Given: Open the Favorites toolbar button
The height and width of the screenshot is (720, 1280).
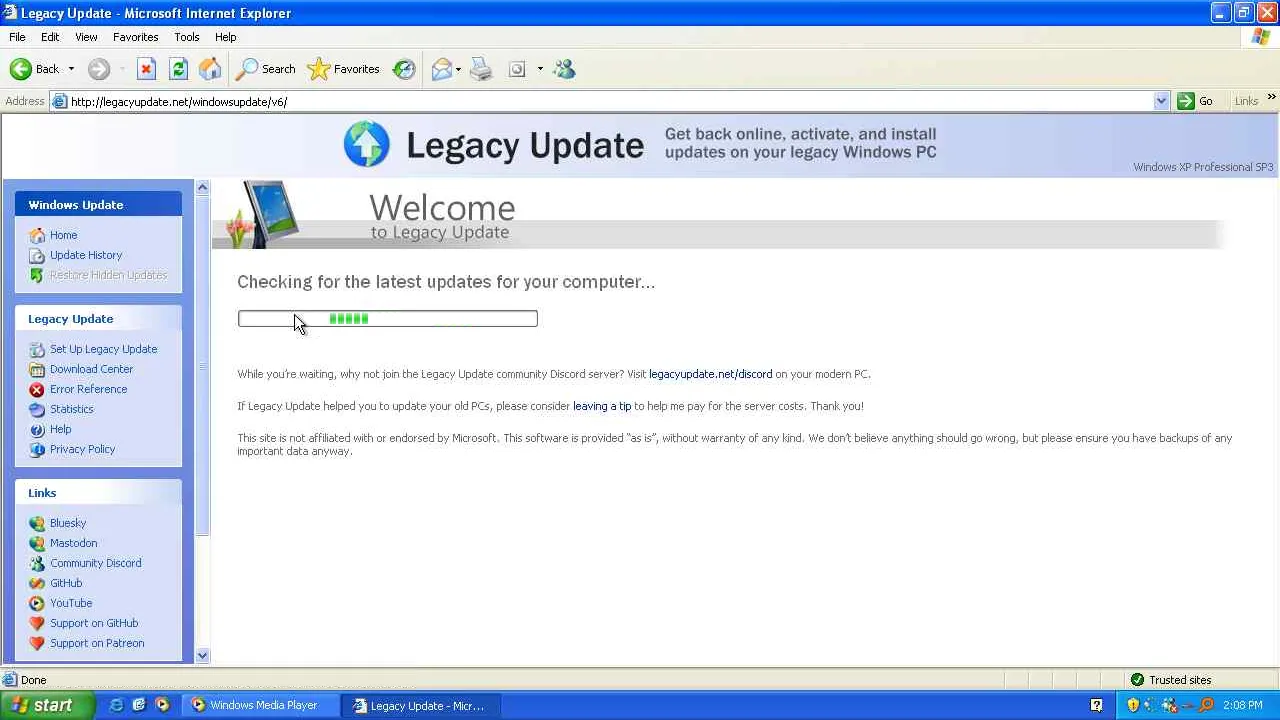Looking at the screenshot, I should click(343, 69).
